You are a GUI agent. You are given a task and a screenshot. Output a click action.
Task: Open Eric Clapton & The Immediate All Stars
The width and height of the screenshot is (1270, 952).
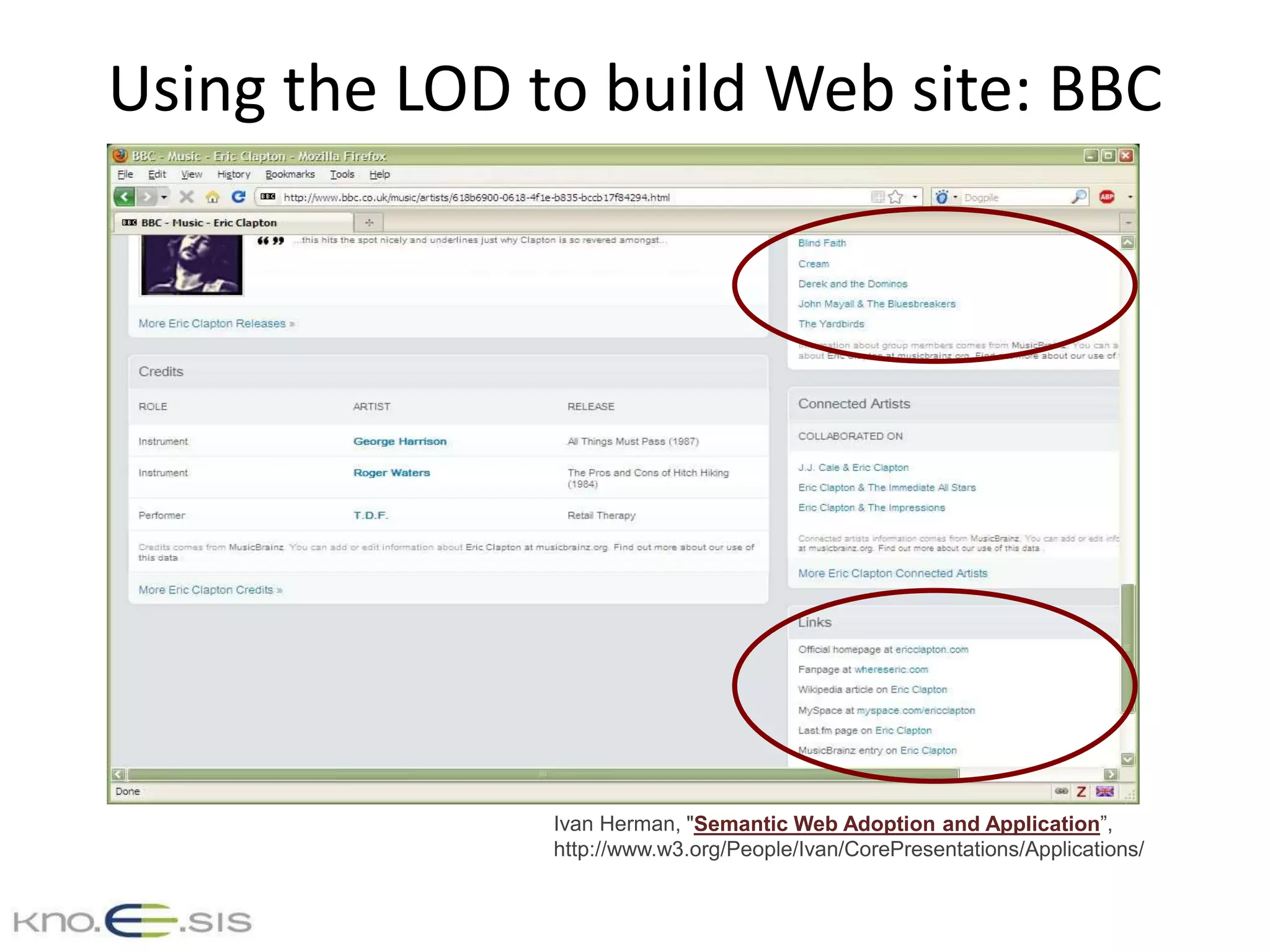tap(887, 488)
